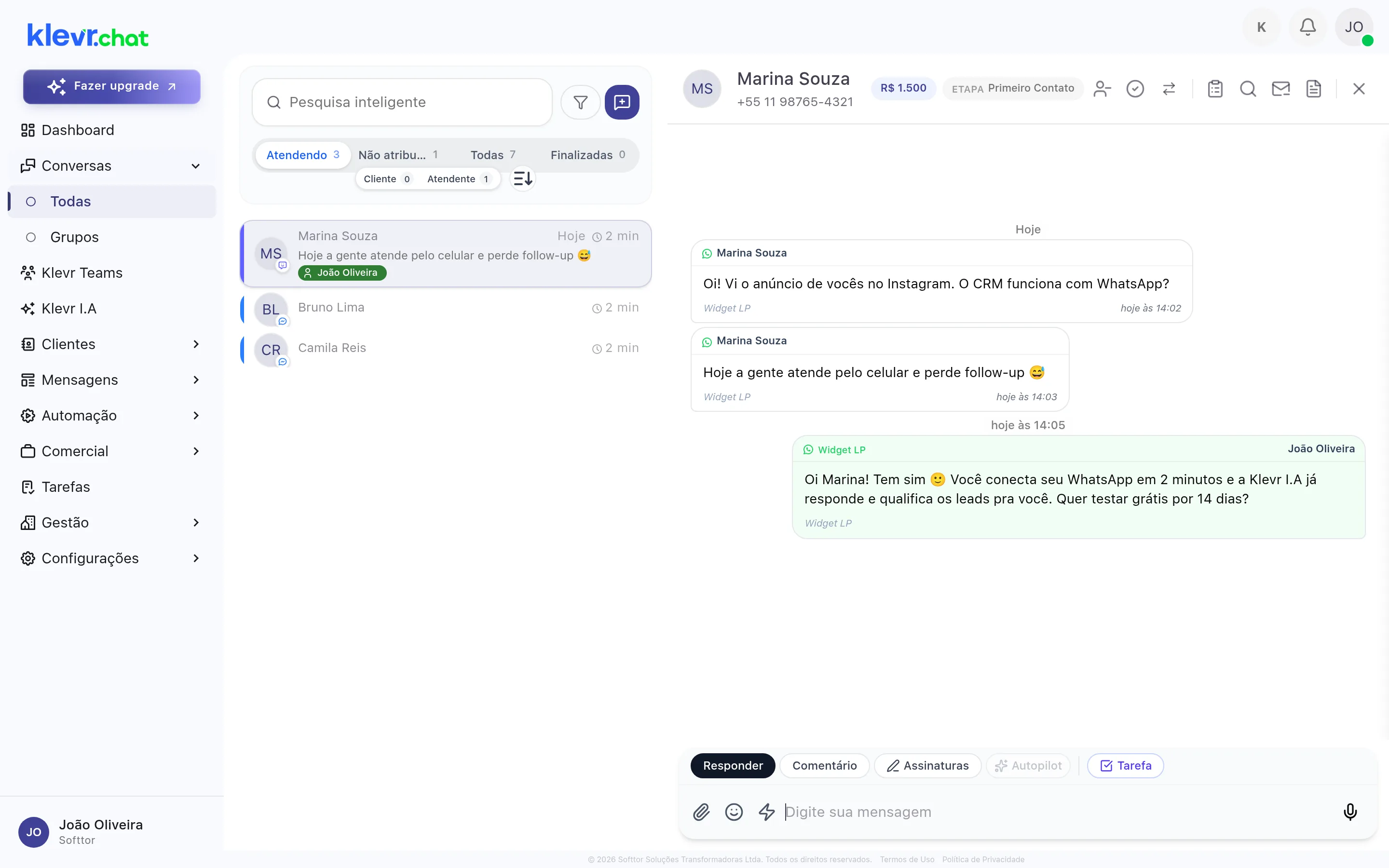Click the João Oliveira assignee tag
The width and height of the screenshot is (1389, 868).
(342, 272)
